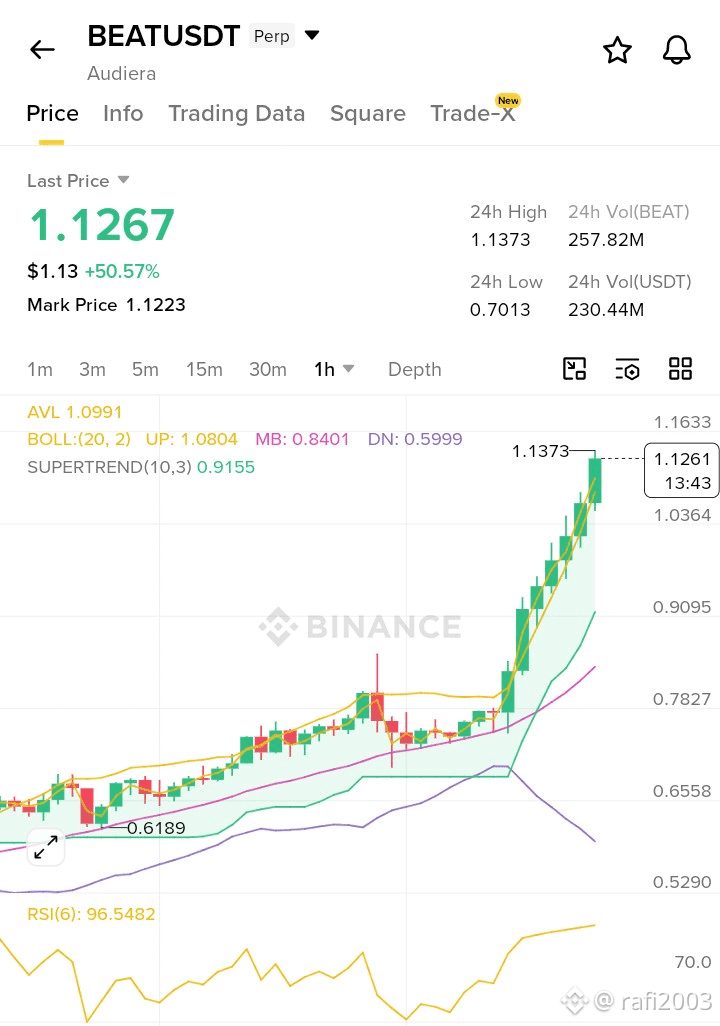Click the +50.57% change value
Screen dimensions: 720x1026
122,271
